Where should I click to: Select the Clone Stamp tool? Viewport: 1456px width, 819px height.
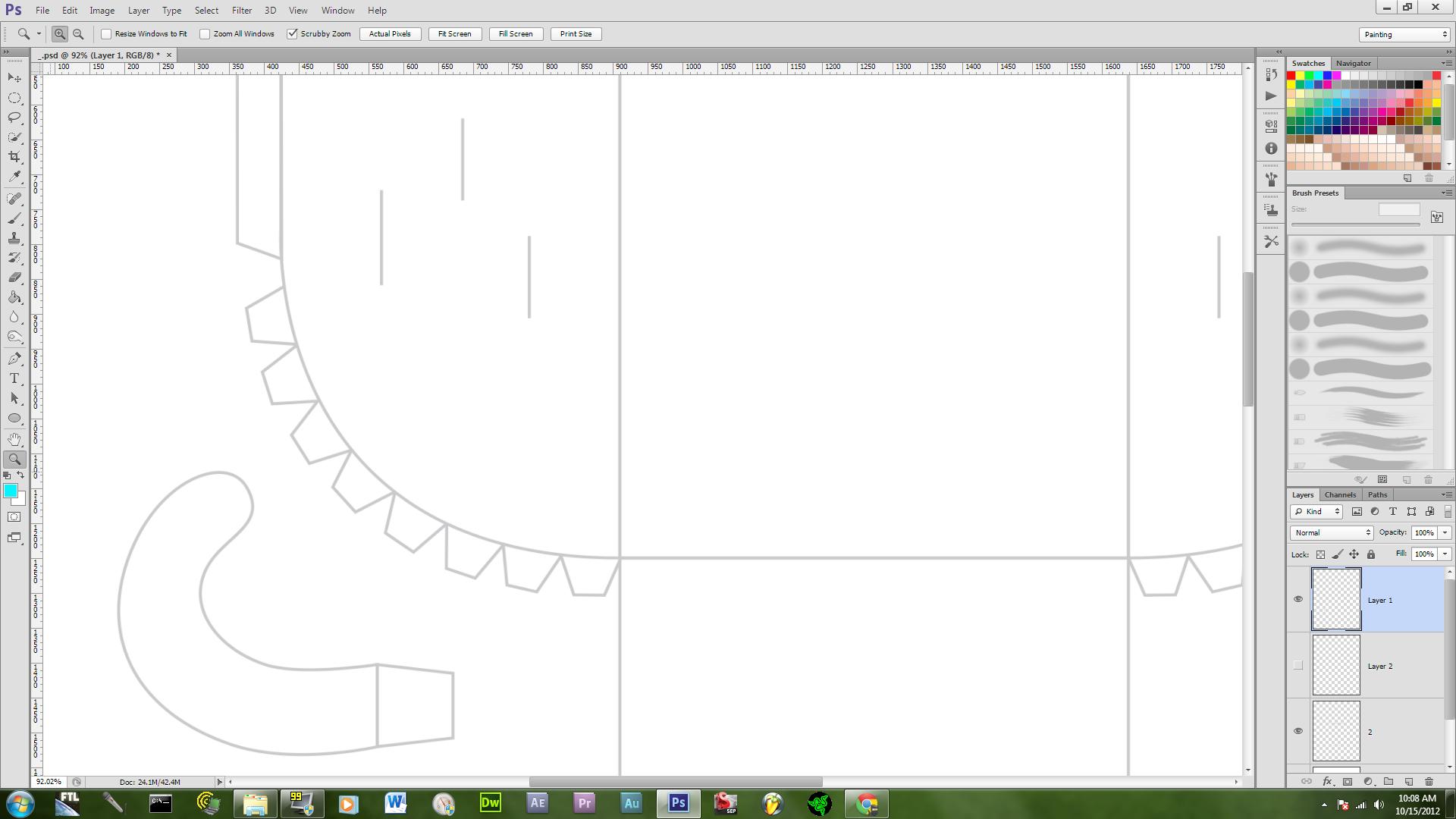[14, 238]
